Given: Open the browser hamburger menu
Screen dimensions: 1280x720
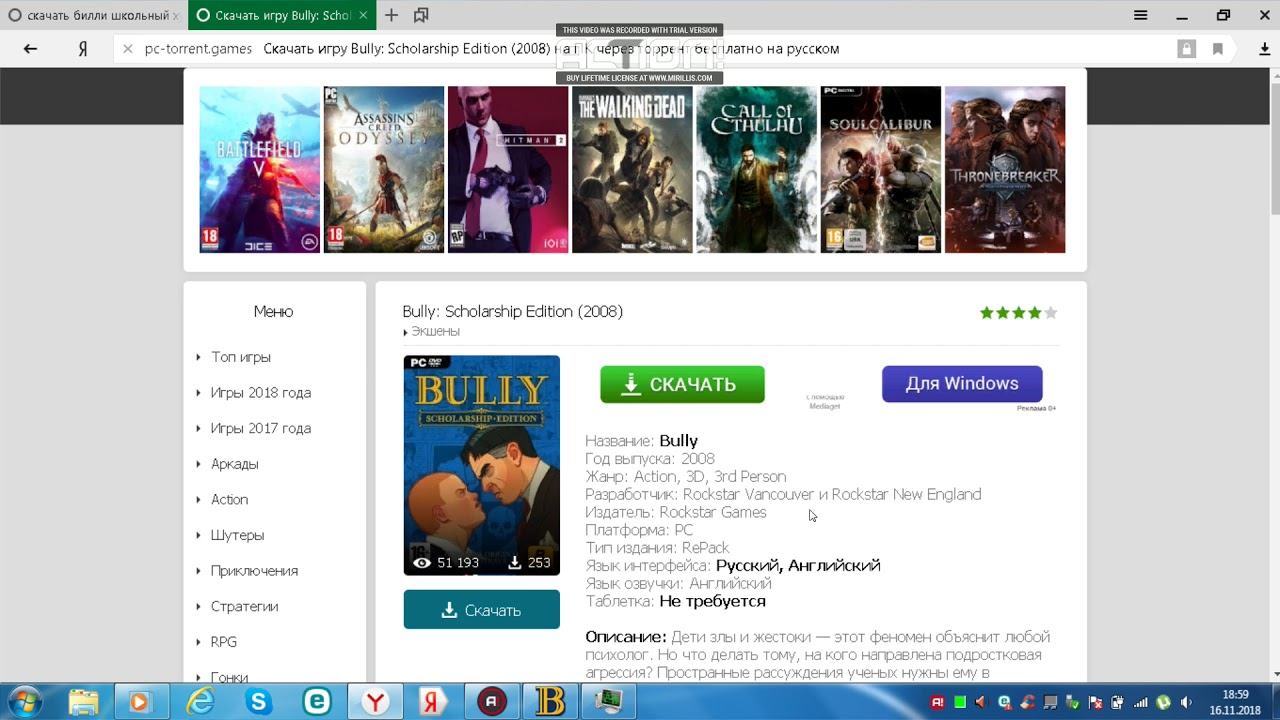Looking at the screenshot, I should [1141, 15].
